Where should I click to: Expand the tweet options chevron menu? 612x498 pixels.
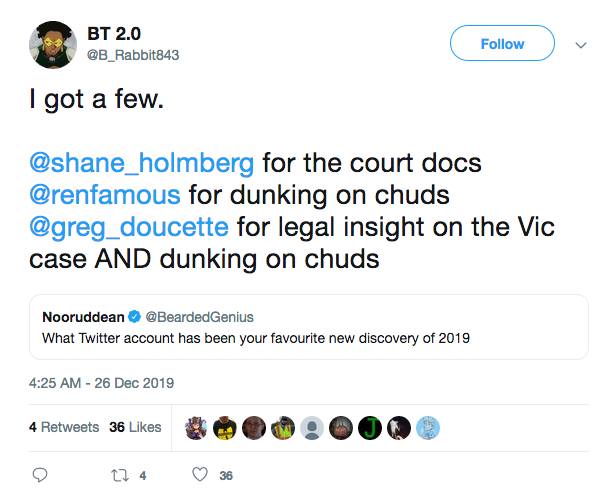(581, 45)
